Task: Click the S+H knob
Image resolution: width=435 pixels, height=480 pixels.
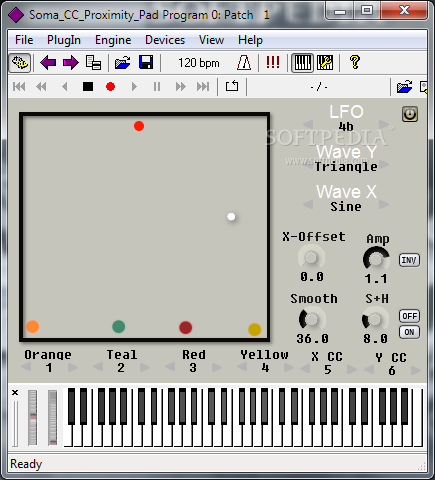Action: [375, 319]
